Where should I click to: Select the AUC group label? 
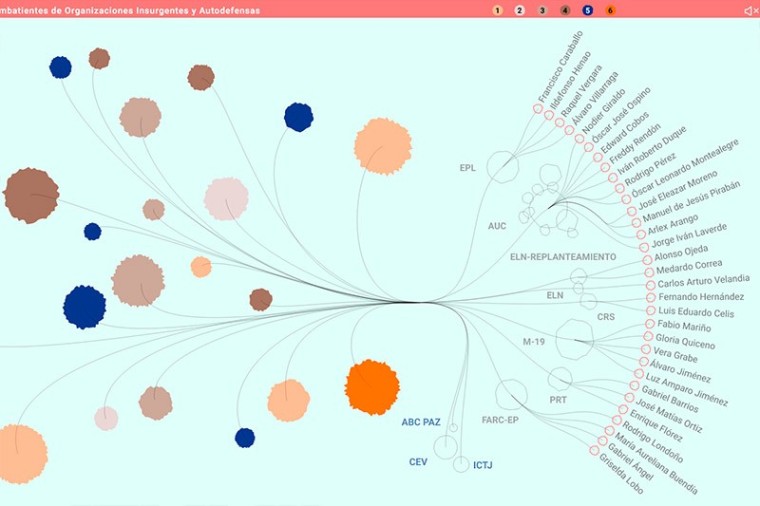[x=497, y=226]
